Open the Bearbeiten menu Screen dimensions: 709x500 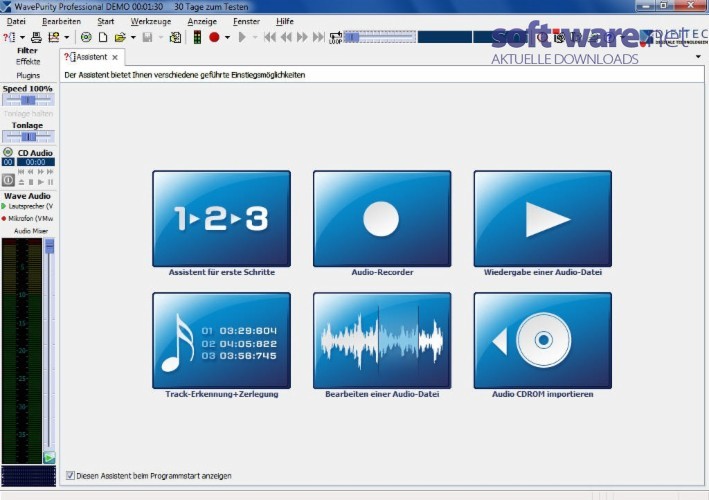pos(61,21)
